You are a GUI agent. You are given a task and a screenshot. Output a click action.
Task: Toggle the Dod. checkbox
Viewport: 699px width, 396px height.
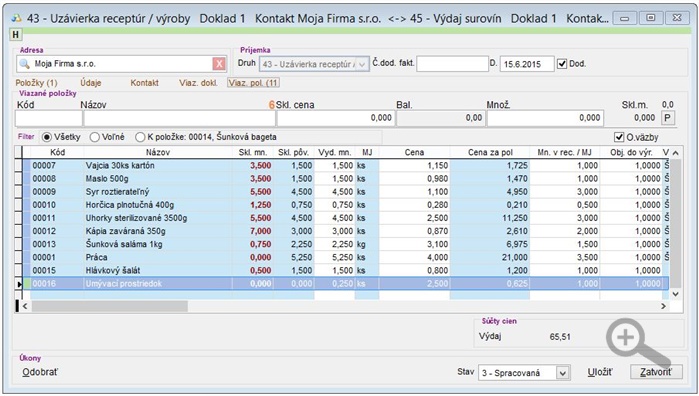click(x=562, y=64)
